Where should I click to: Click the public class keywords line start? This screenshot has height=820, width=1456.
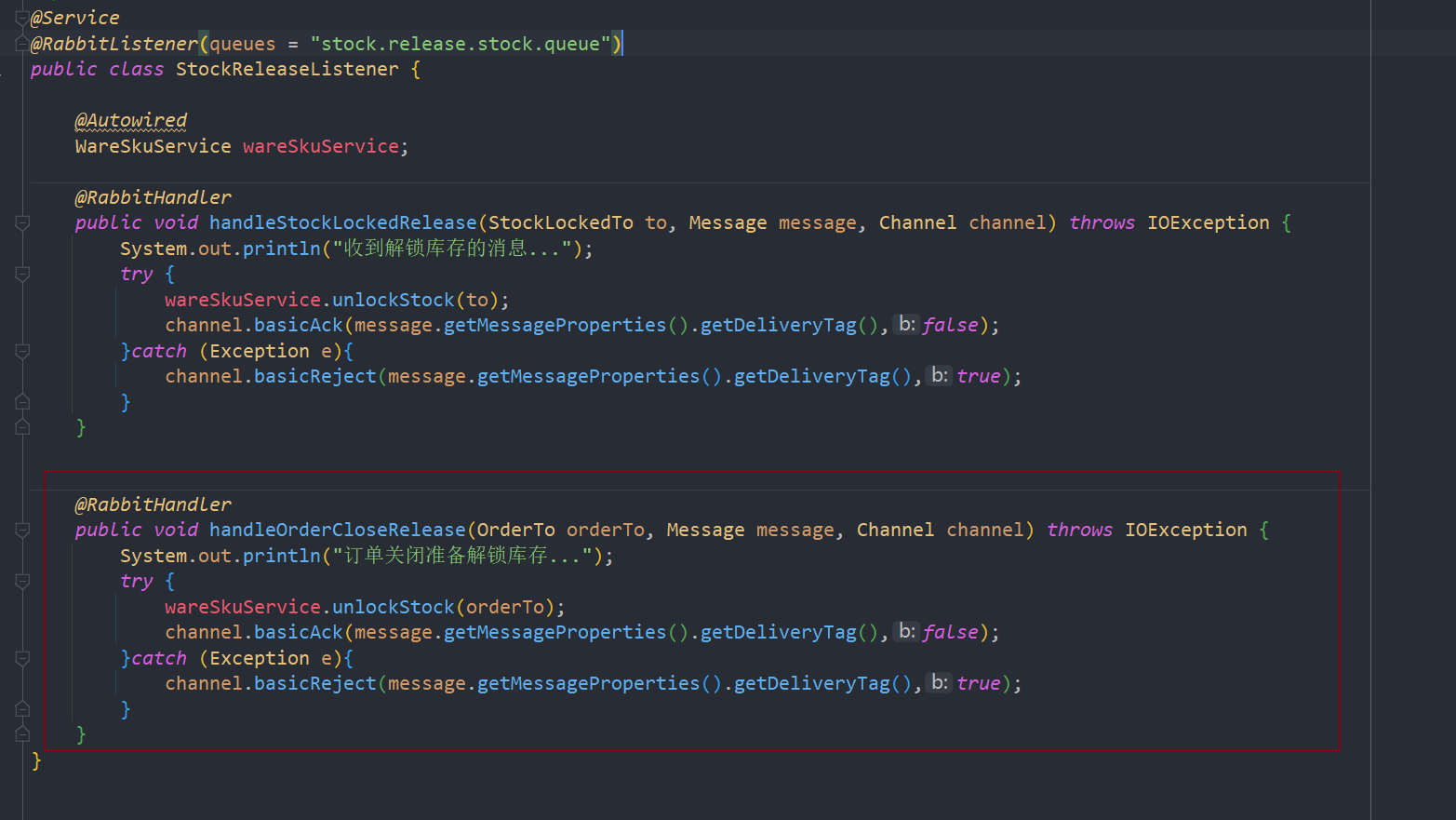[x=97, y=69]
